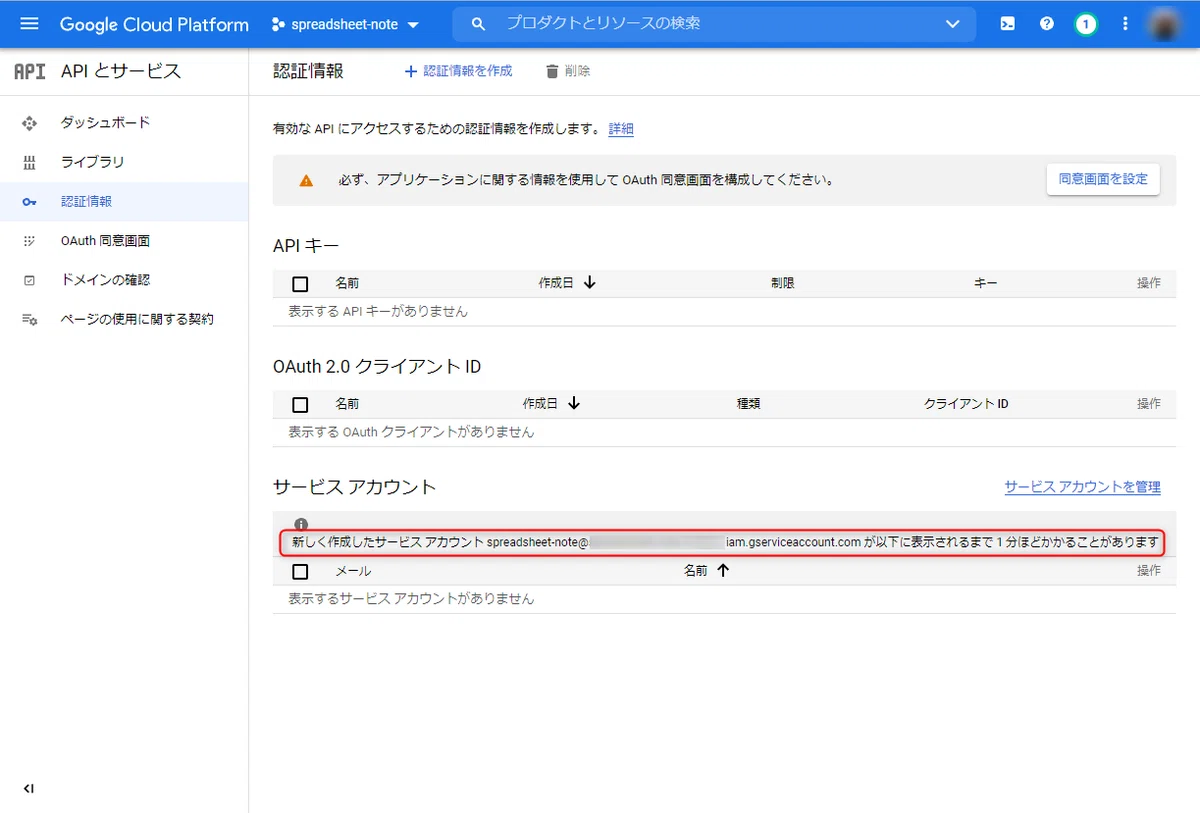The image size is (1200, 813).
Task: Toggle the service accounts select-all checkbox
Action: tap(300, 572)
